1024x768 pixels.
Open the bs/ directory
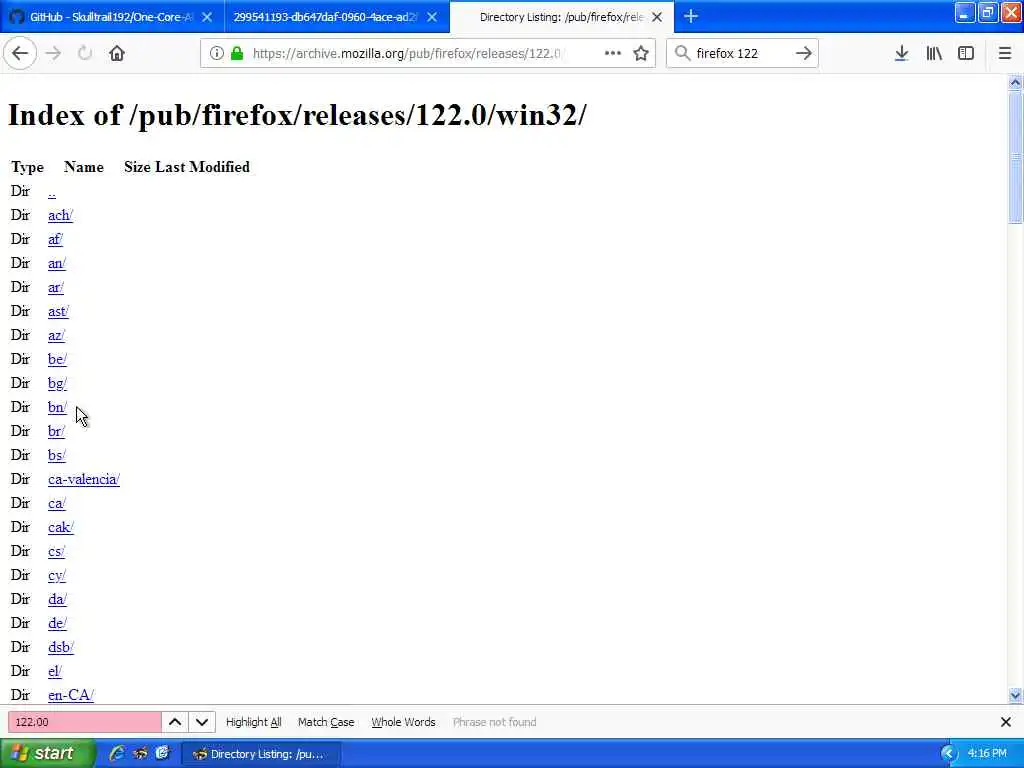point(57,455)
